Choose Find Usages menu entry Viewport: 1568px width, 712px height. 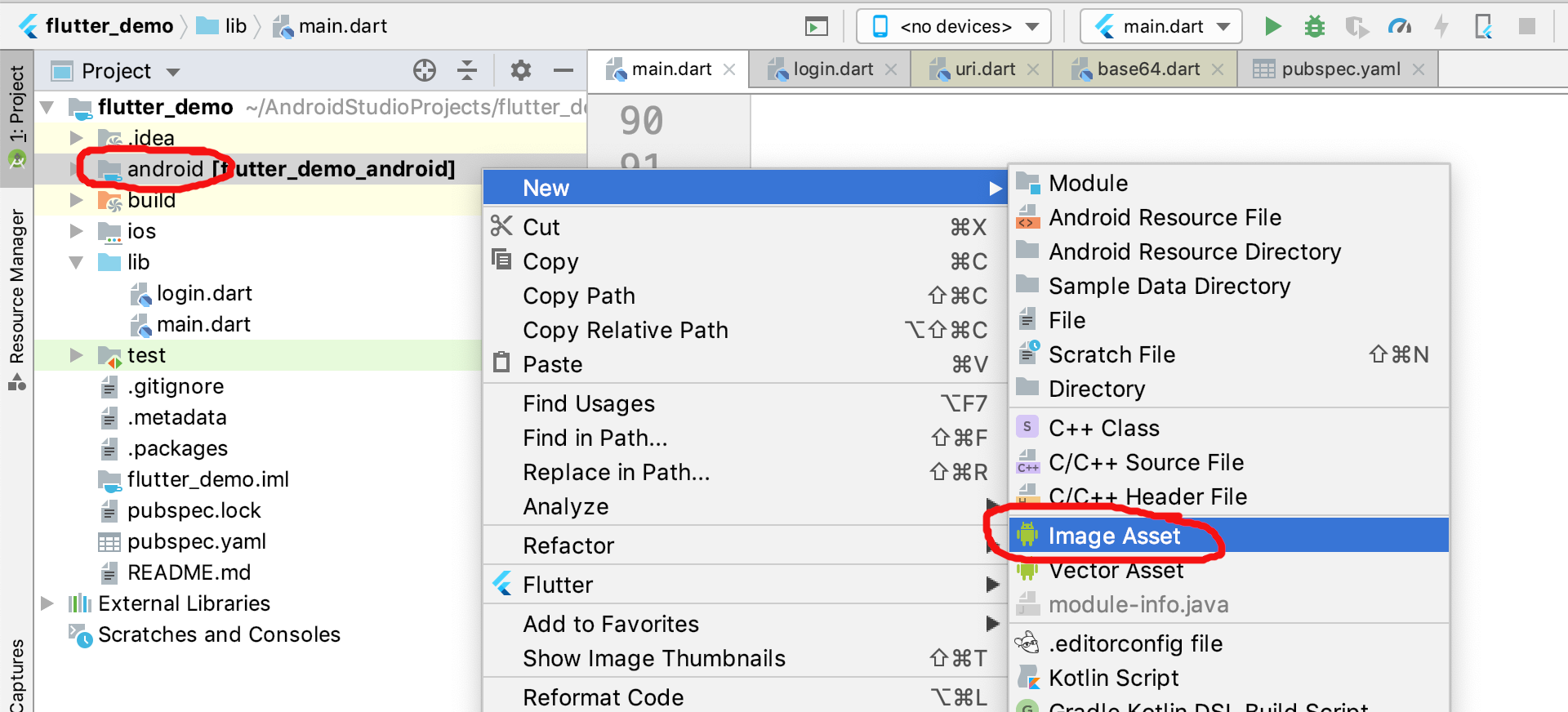[745, 403]
